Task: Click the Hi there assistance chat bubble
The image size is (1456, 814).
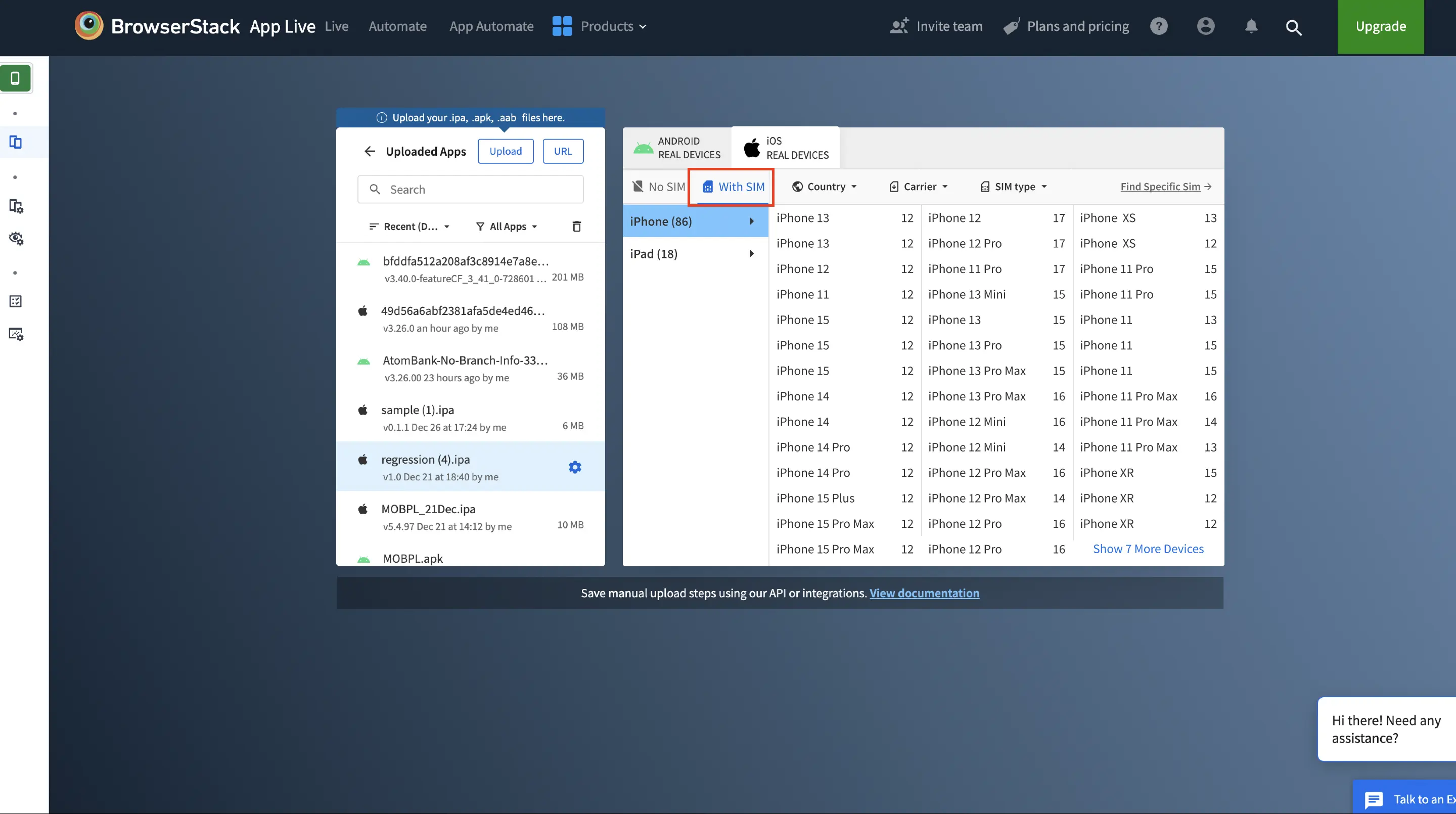Action: [1386, 729]
